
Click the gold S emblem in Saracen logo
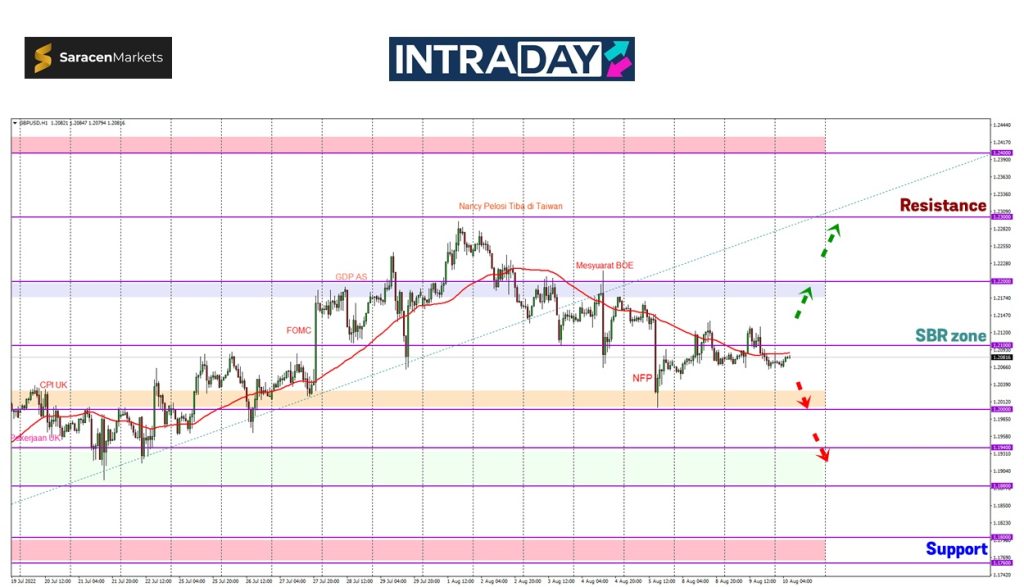coord(44,59)
